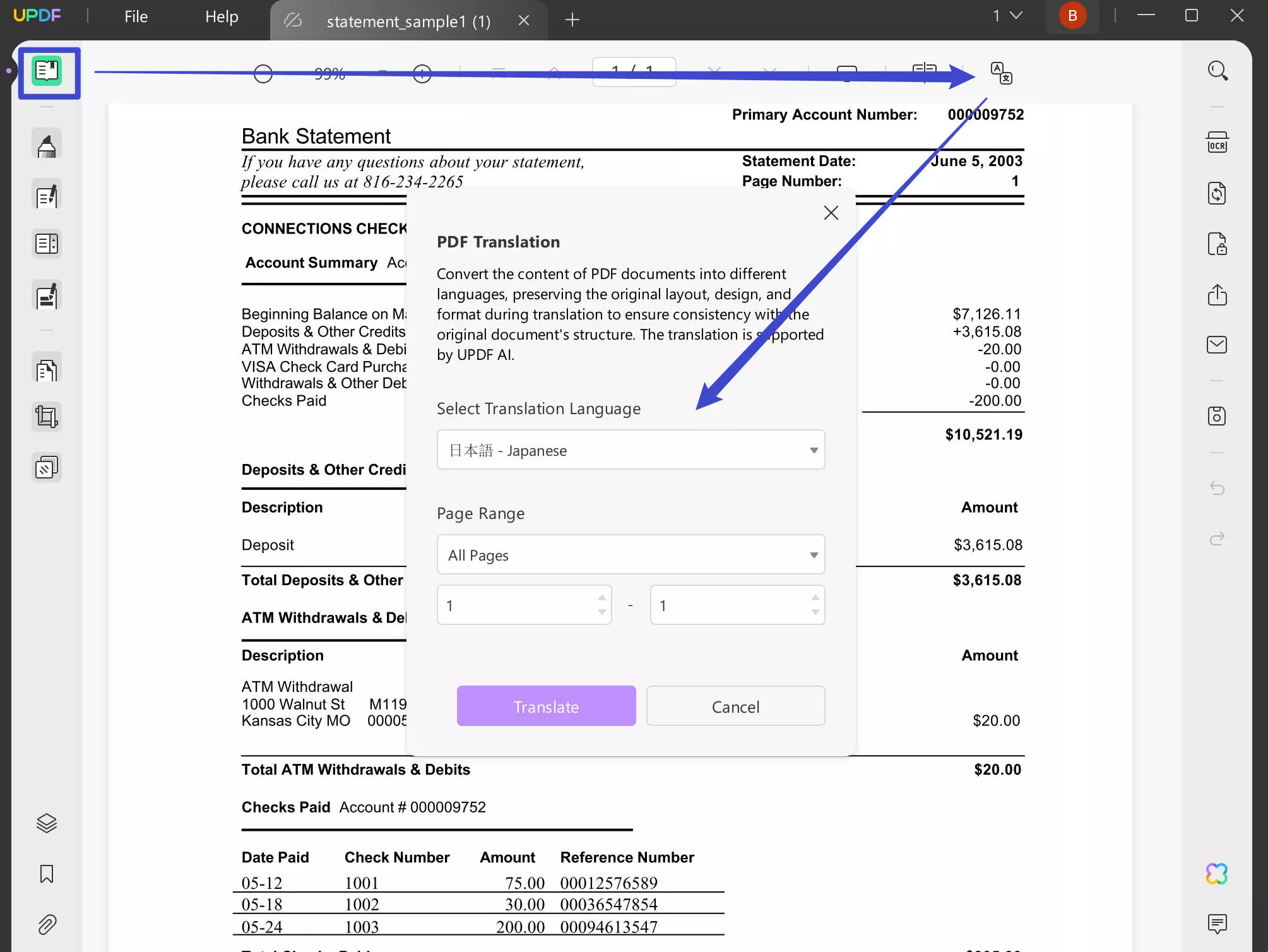The height and width of the screenshot is (952, 1268).
Task: Expand the window count dropdown showing 1
Action: click(1008, 16)
